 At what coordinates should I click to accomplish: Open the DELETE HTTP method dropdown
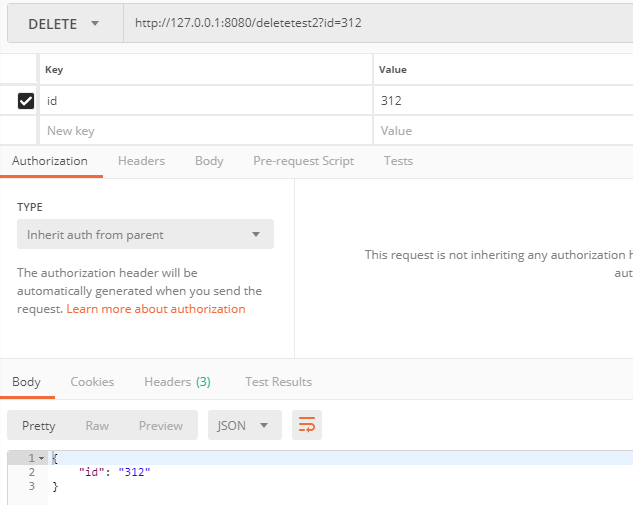[x=65, y=24]
